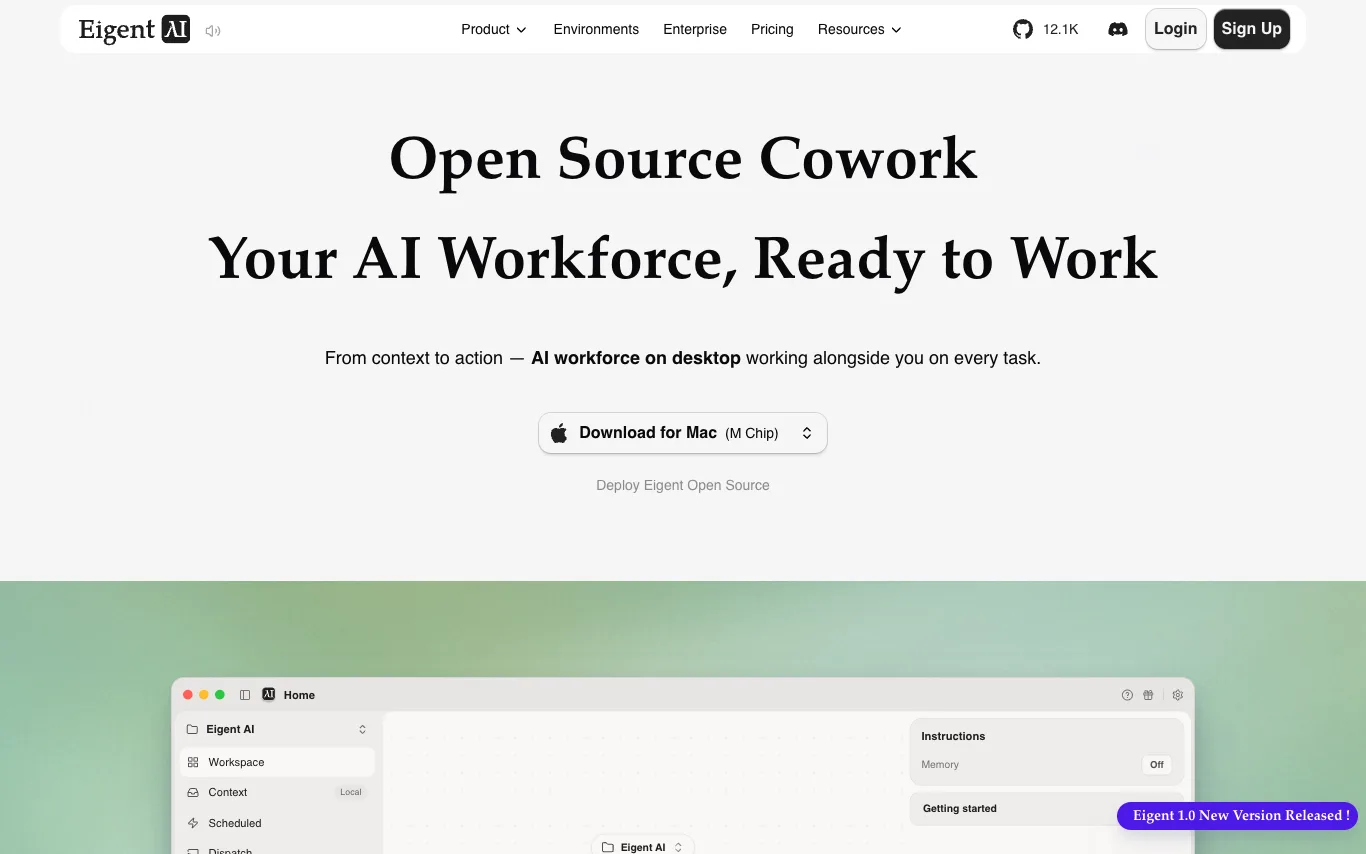Click the Local badge beside Context
The width and height of the screenshot is (1366, 854).
pos(351,792)
